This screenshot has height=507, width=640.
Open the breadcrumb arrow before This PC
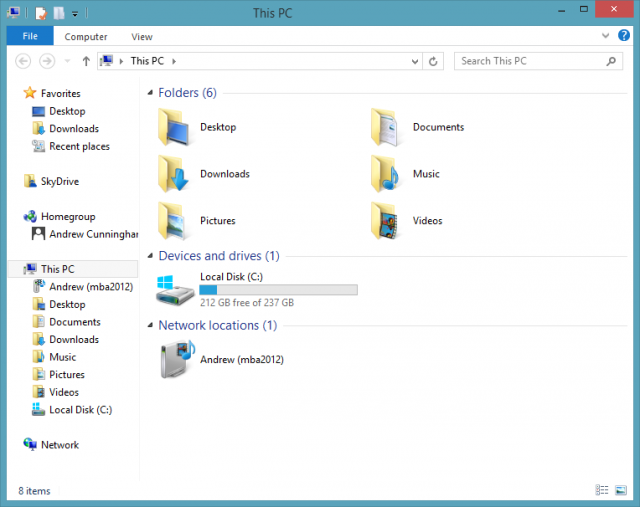(121, 61)
